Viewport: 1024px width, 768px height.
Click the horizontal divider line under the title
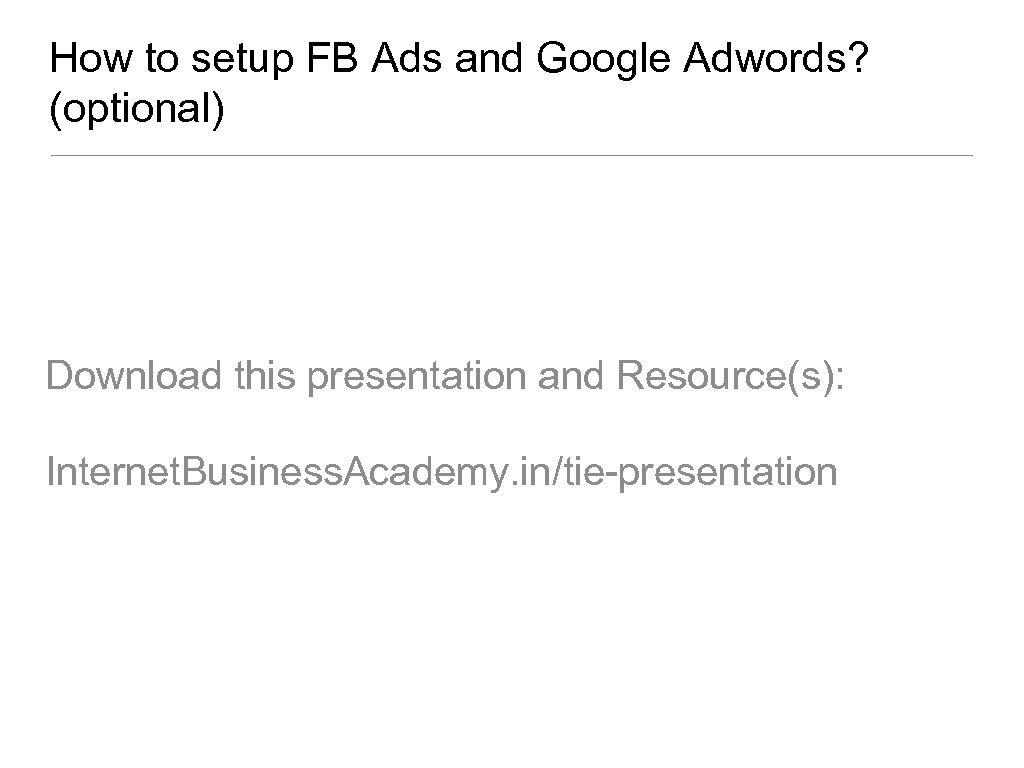tap(511, 155)
